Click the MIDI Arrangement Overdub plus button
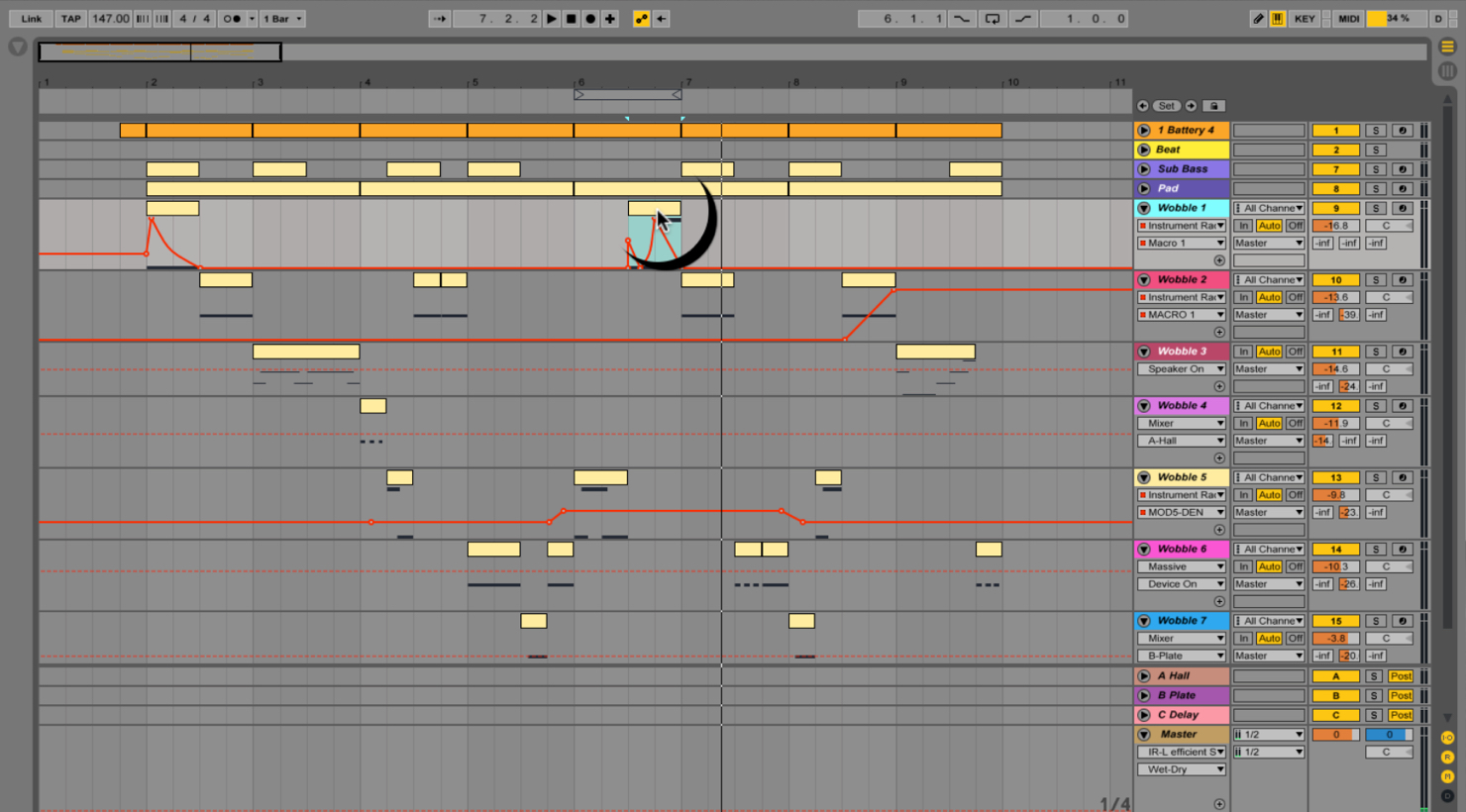1466x812 pixels. [x=610, y=18]
